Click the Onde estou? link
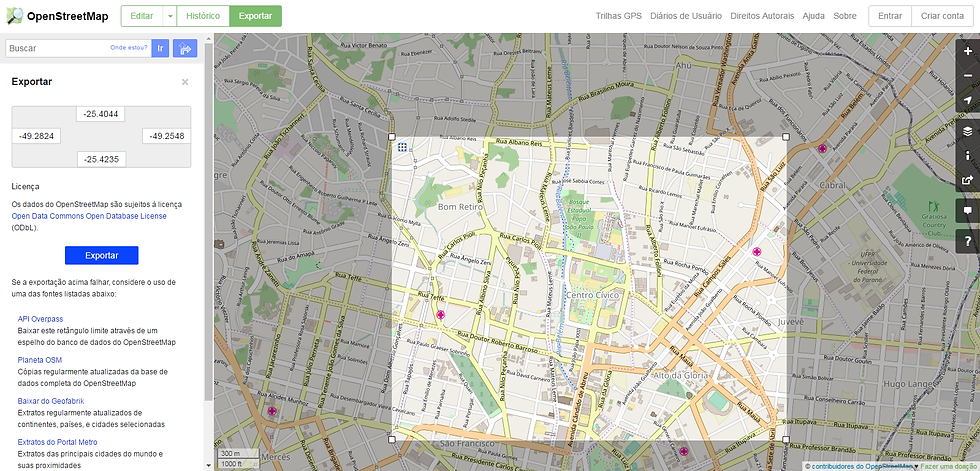Screen dimensions: 980x471 129,47
